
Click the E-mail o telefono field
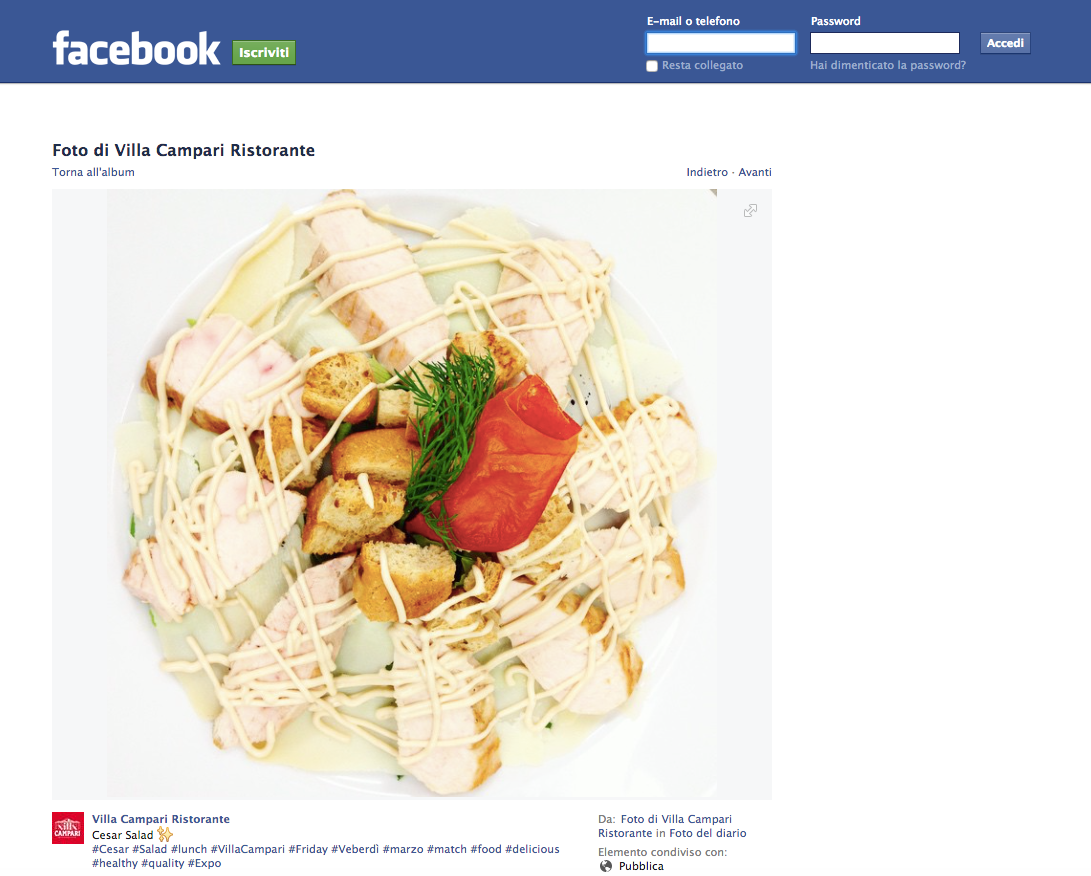pyautogui.click(x=721, y=43)
